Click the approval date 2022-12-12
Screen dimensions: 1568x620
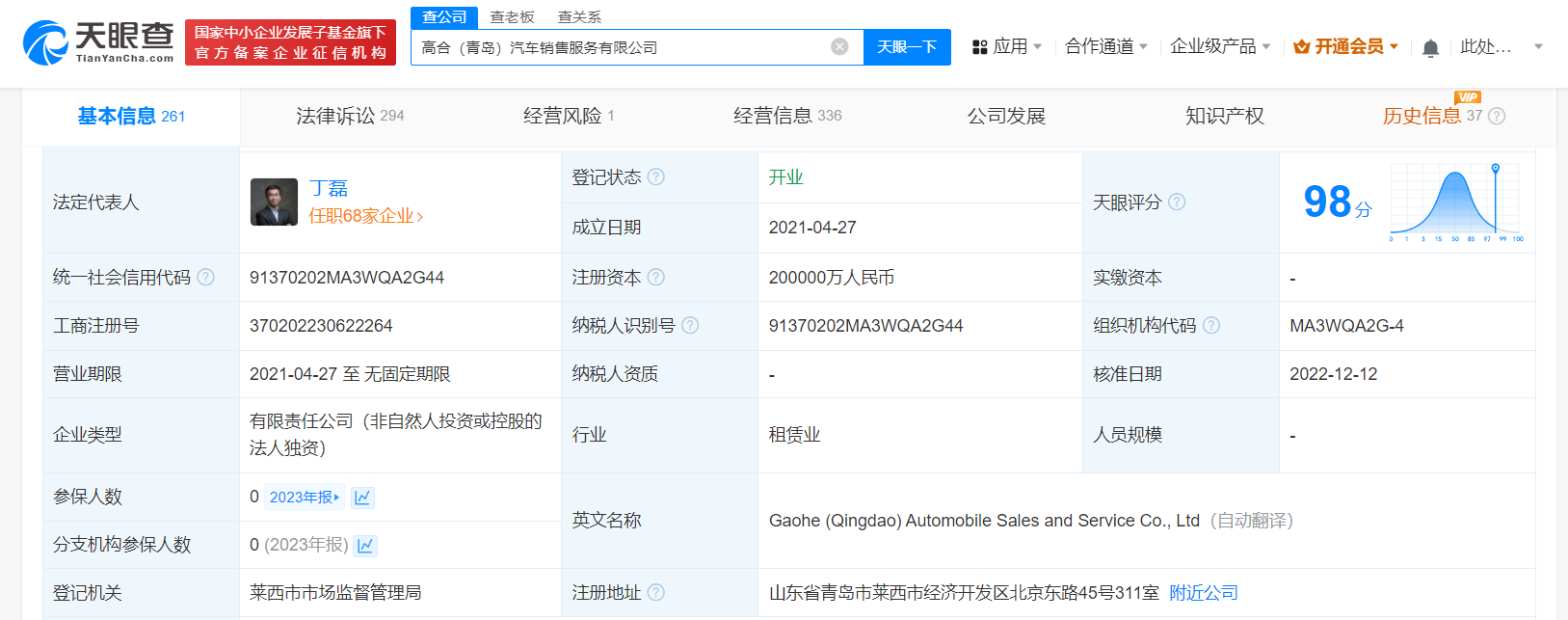(x=1334, y=373)
